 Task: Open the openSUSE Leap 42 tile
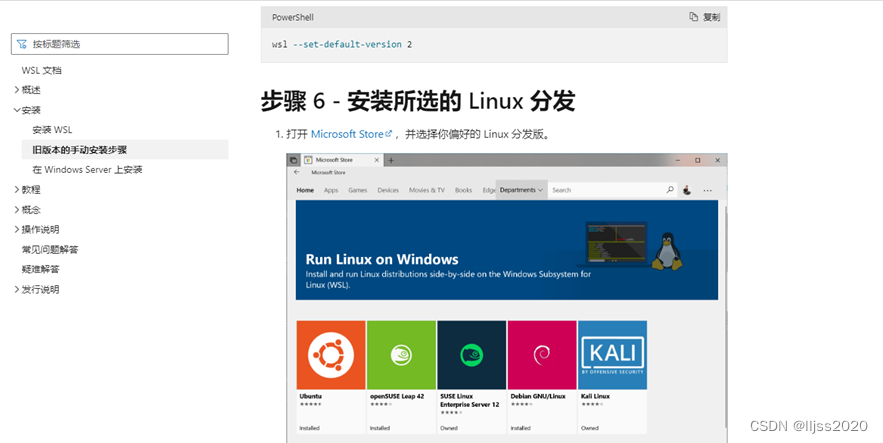tap(402, 378)
